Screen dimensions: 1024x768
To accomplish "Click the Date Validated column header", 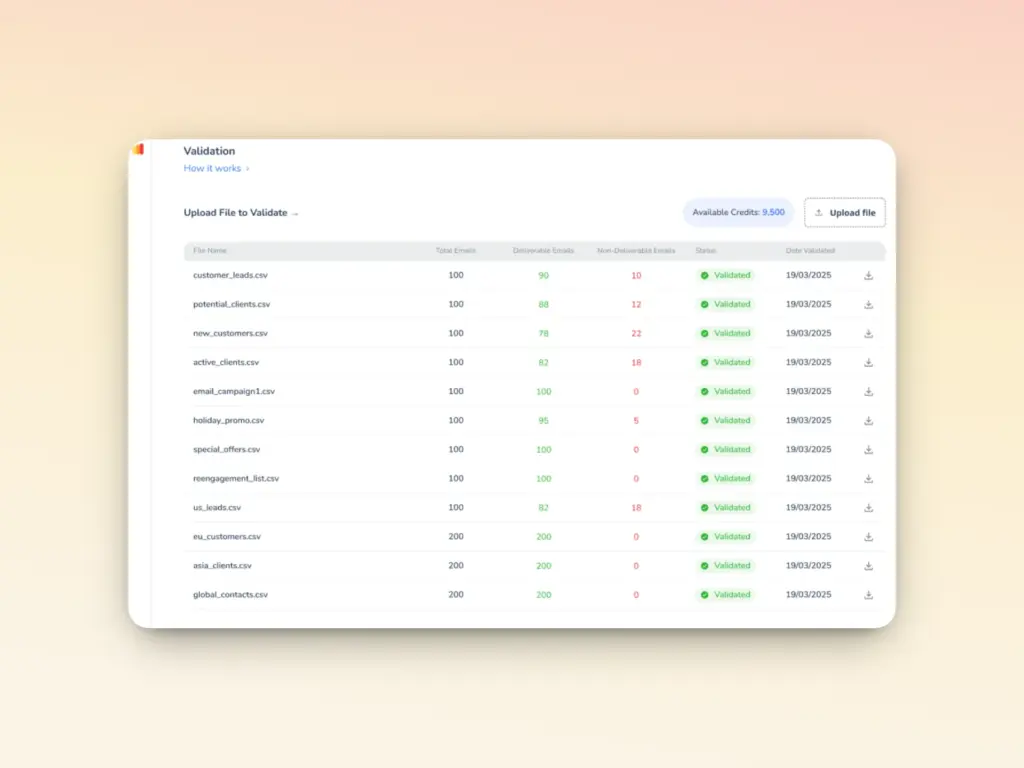I will 810,251.
